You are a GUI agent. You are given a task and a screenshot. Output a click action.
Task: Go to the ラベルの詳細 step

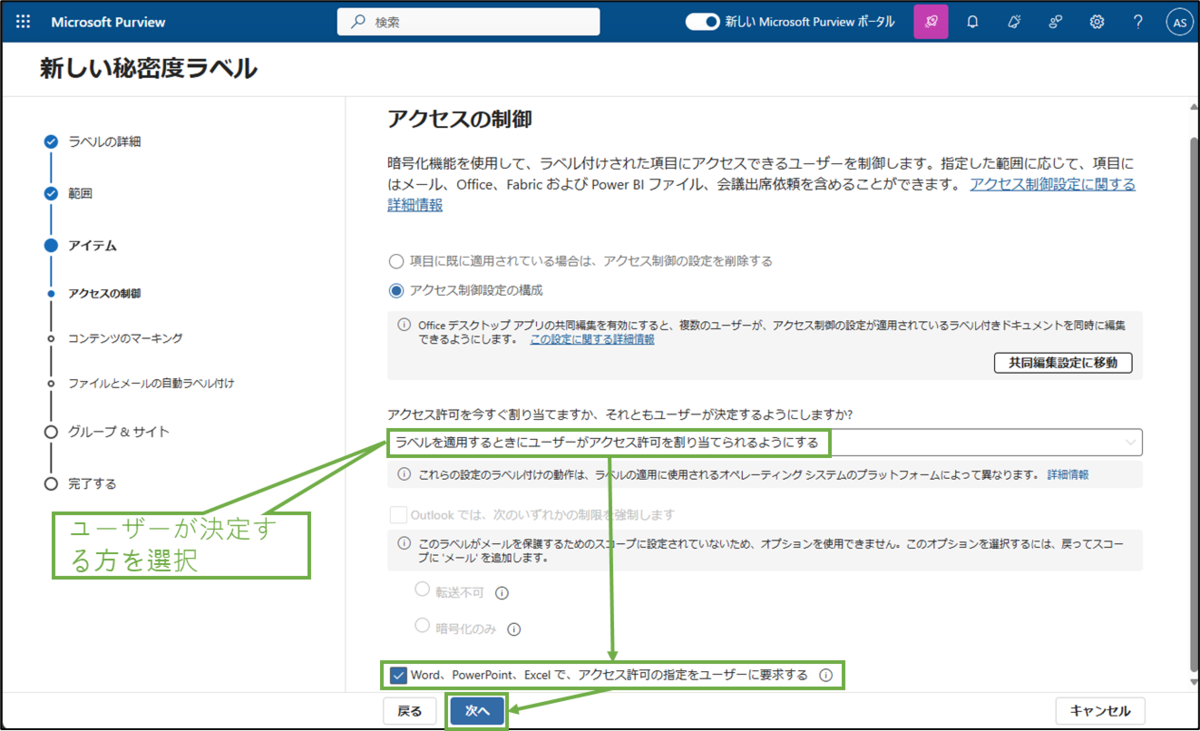coord(104,142)
